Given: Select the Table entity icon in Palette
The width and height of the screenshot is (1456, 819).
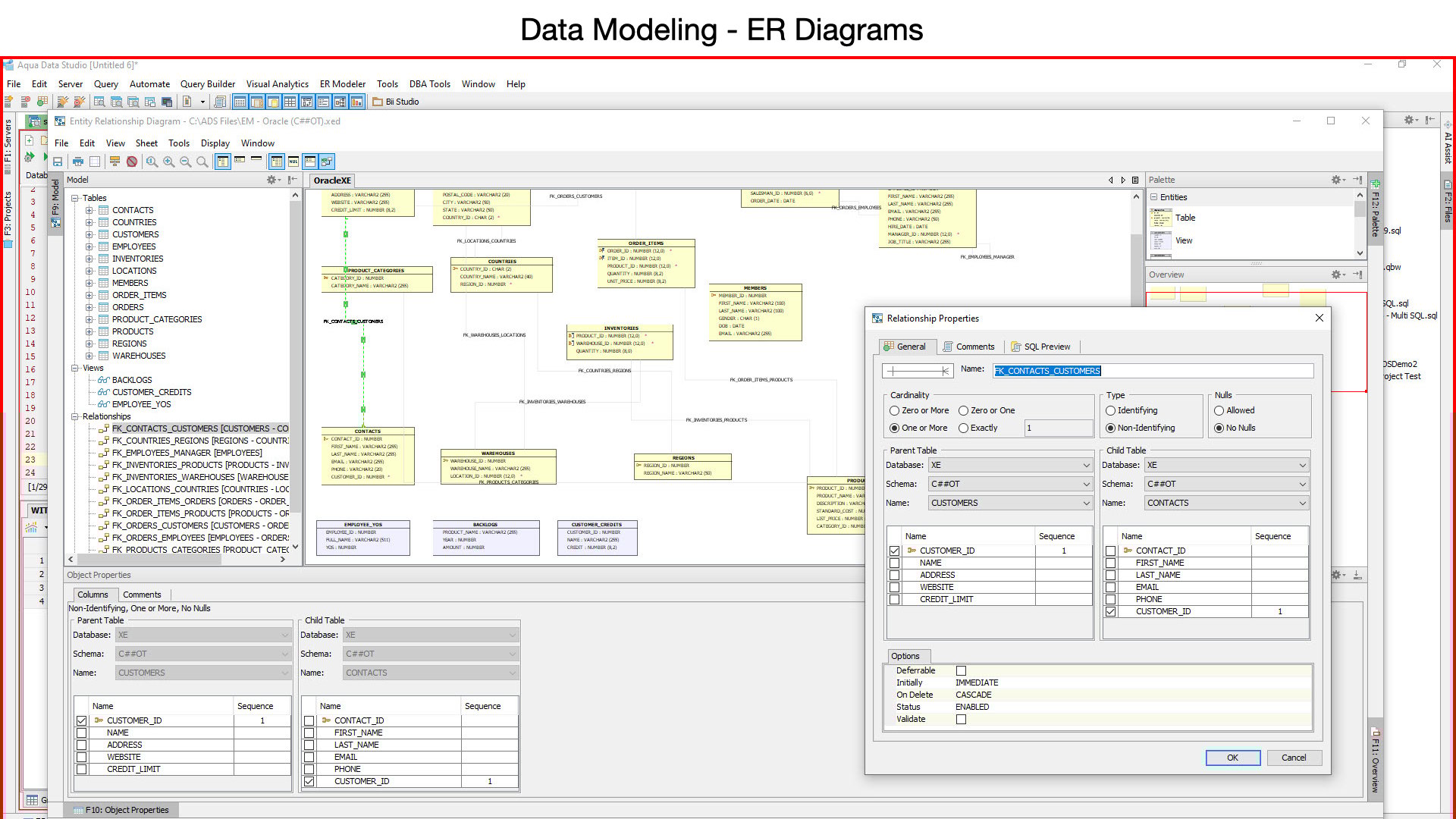Looking at the screenshot, I should [x=1160, y=218].
